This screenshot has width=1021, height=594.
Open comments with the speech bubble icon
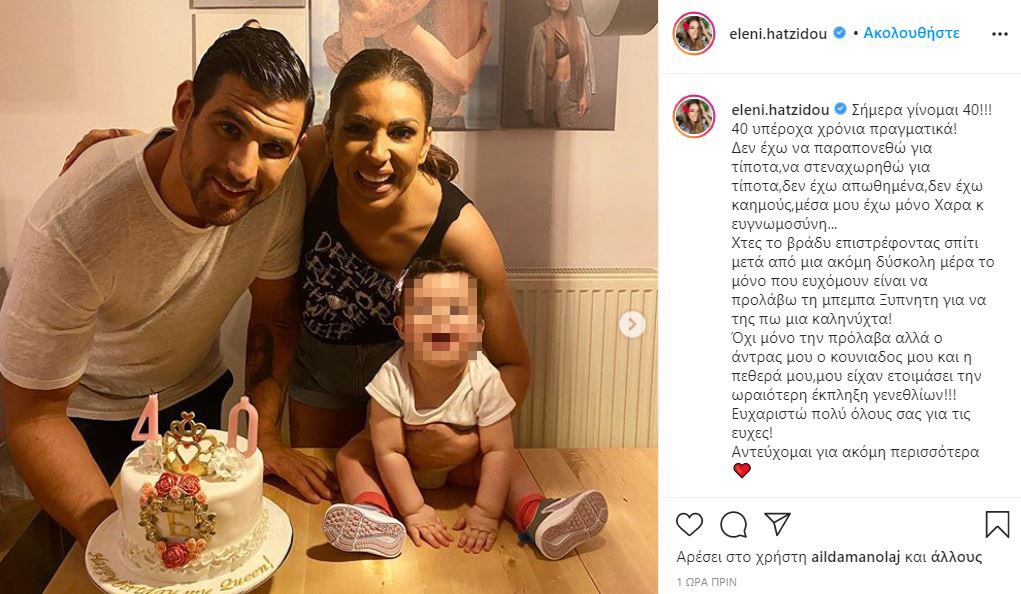(733, 524)
